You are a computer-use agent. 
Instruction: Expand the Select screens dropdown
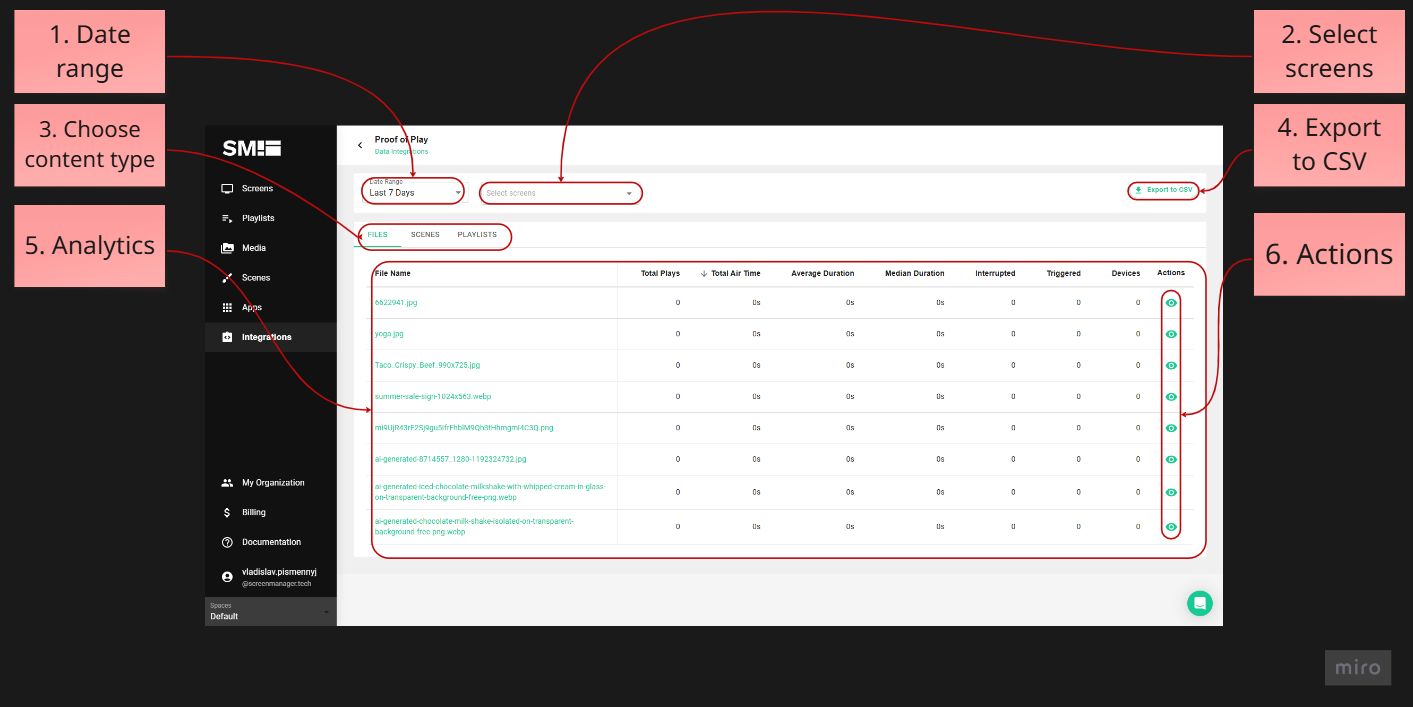[x=560, y=193]
